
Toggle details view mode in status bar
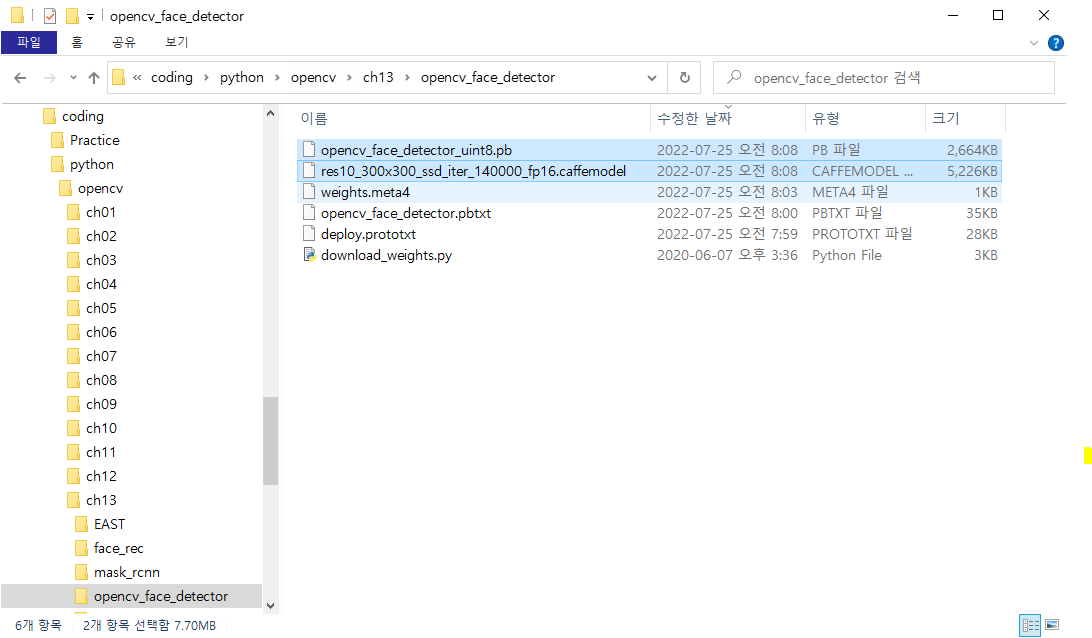[1030, 625]
